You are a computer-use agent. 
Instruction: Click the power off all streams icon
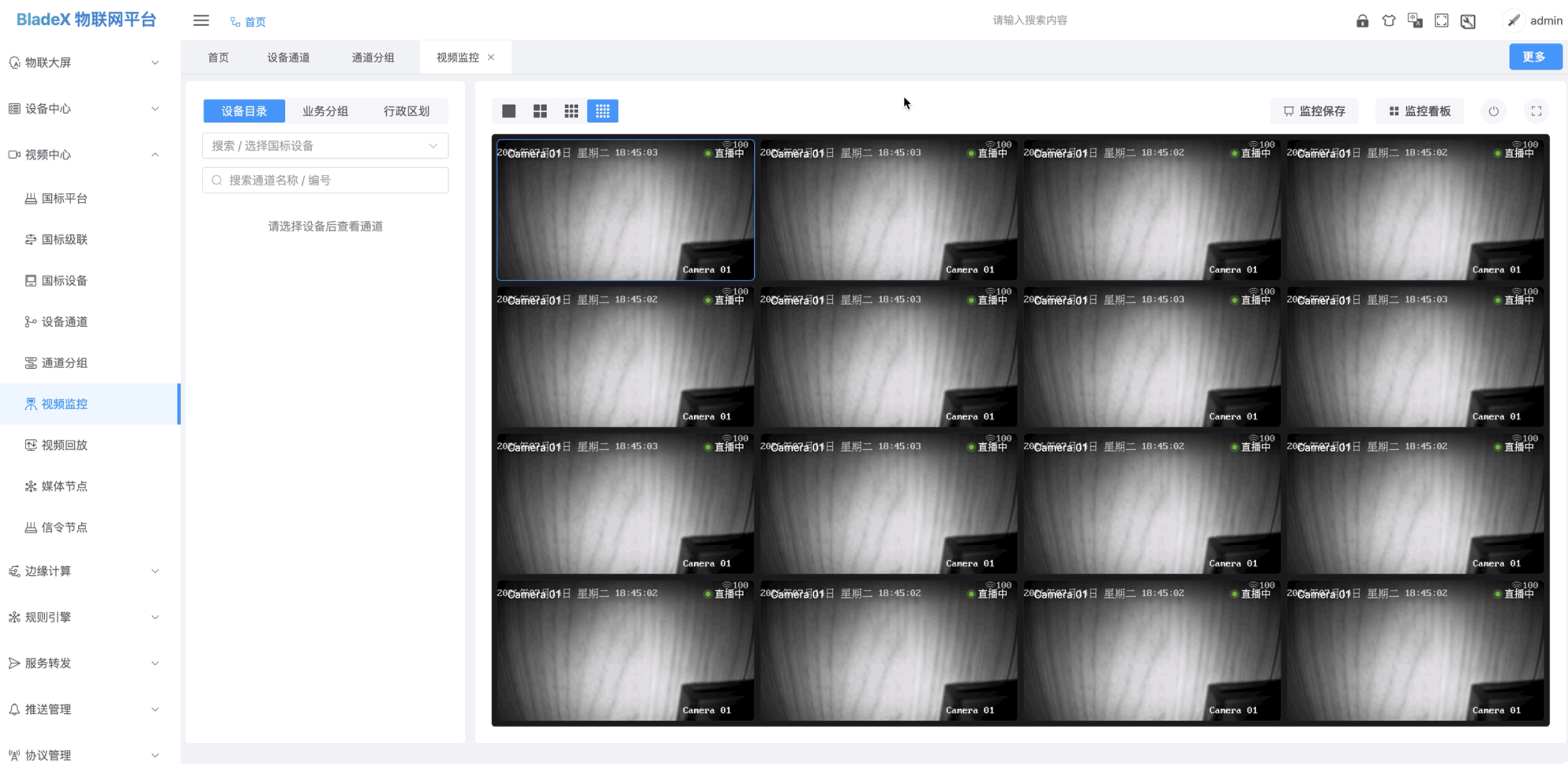coord(1493,111)
